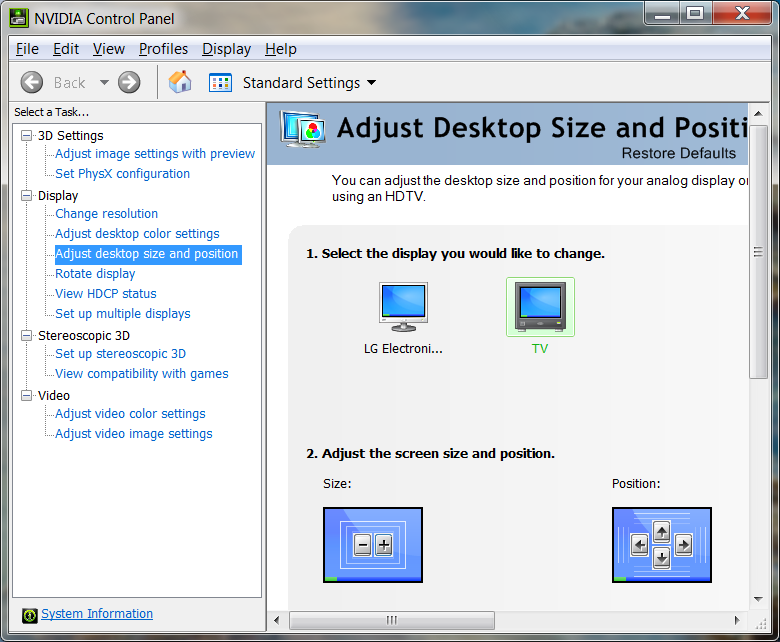Viewport: 780px width, 642px height.
Task: Select the TV display icon
Action: click(540, 307)
